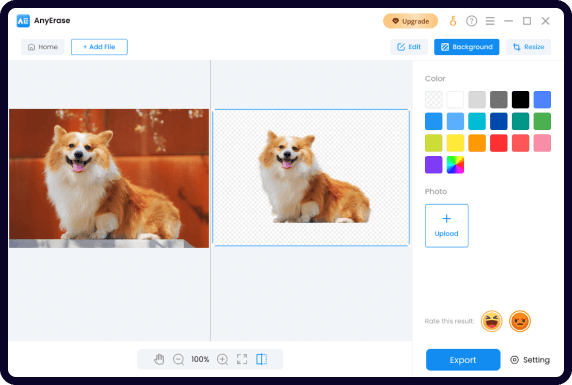
Task: Maximize the AnyErase window
Action: click(527, 21)
